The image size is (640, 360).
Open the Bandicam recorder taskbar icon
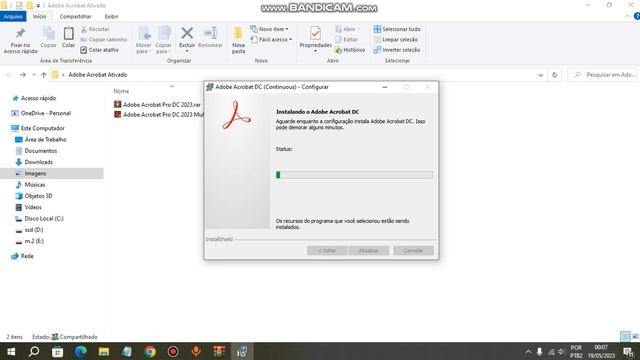(x=173, y=351)
